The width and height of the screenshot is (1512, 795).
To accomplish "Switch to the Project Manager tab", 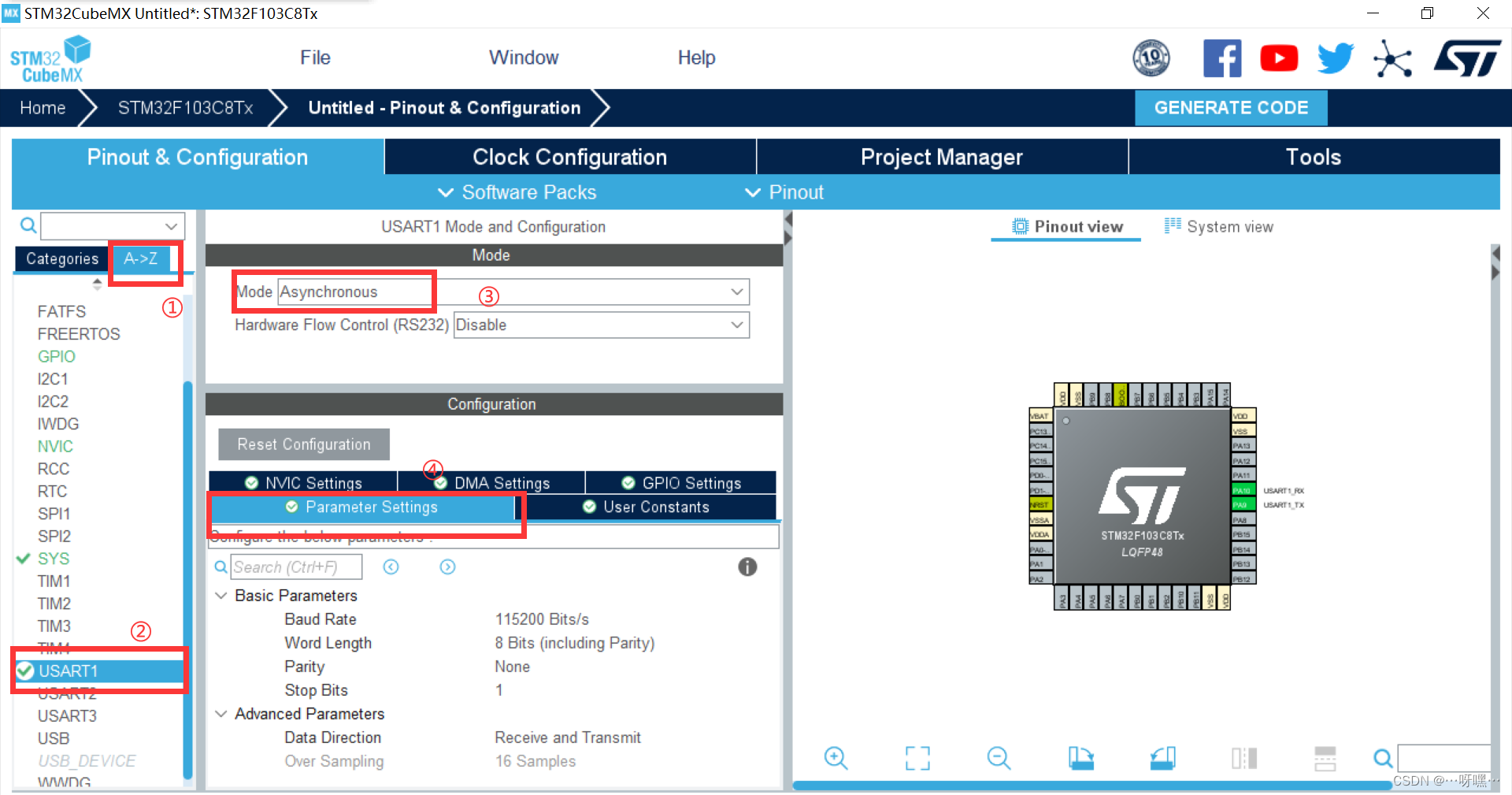I will [x=942, y=157].
